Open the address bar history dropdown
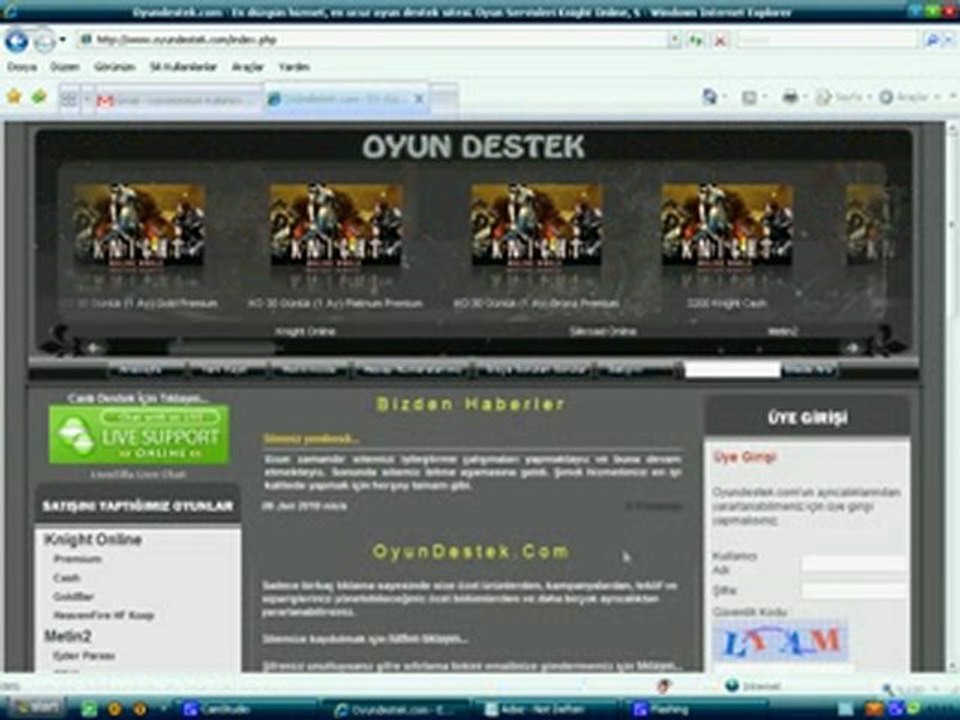The image size is (960, 720). pos(675,40)
